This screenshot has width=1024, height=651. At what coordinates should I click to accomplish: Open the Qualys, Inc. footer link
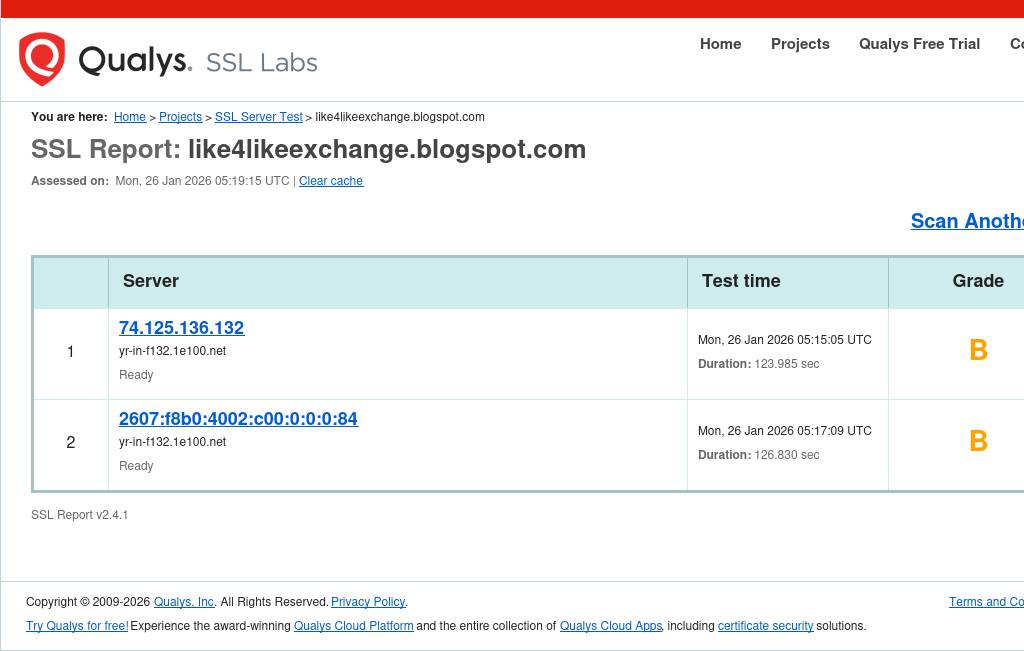(184, 602)
